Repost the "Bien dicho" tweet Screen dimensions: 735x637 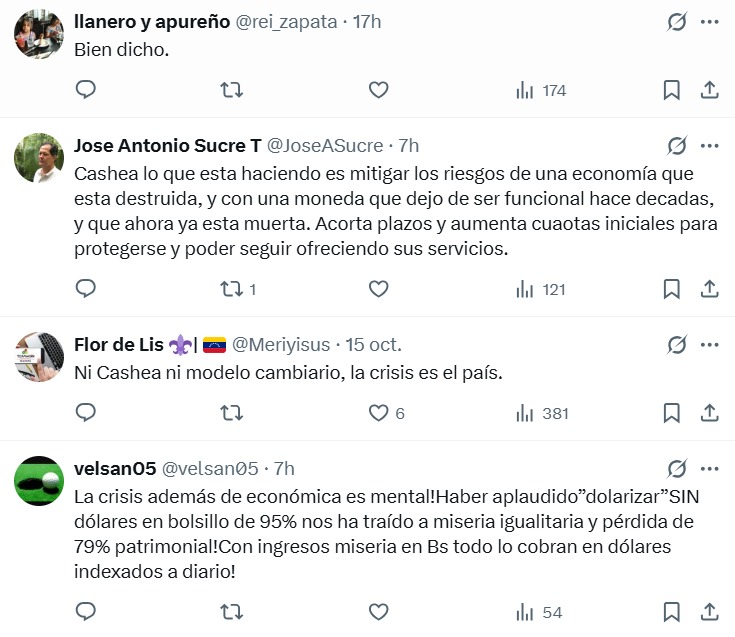tap(231, 90)
